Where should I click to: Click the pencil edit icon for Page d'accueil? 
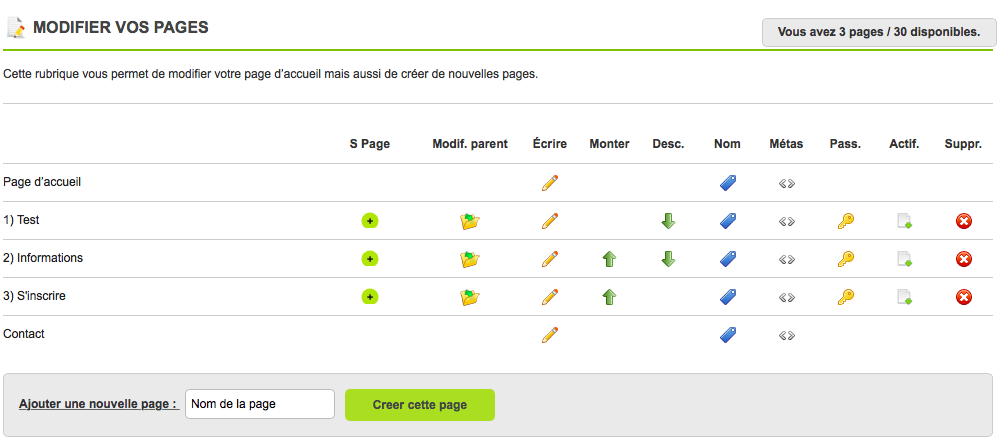point(549,183)
